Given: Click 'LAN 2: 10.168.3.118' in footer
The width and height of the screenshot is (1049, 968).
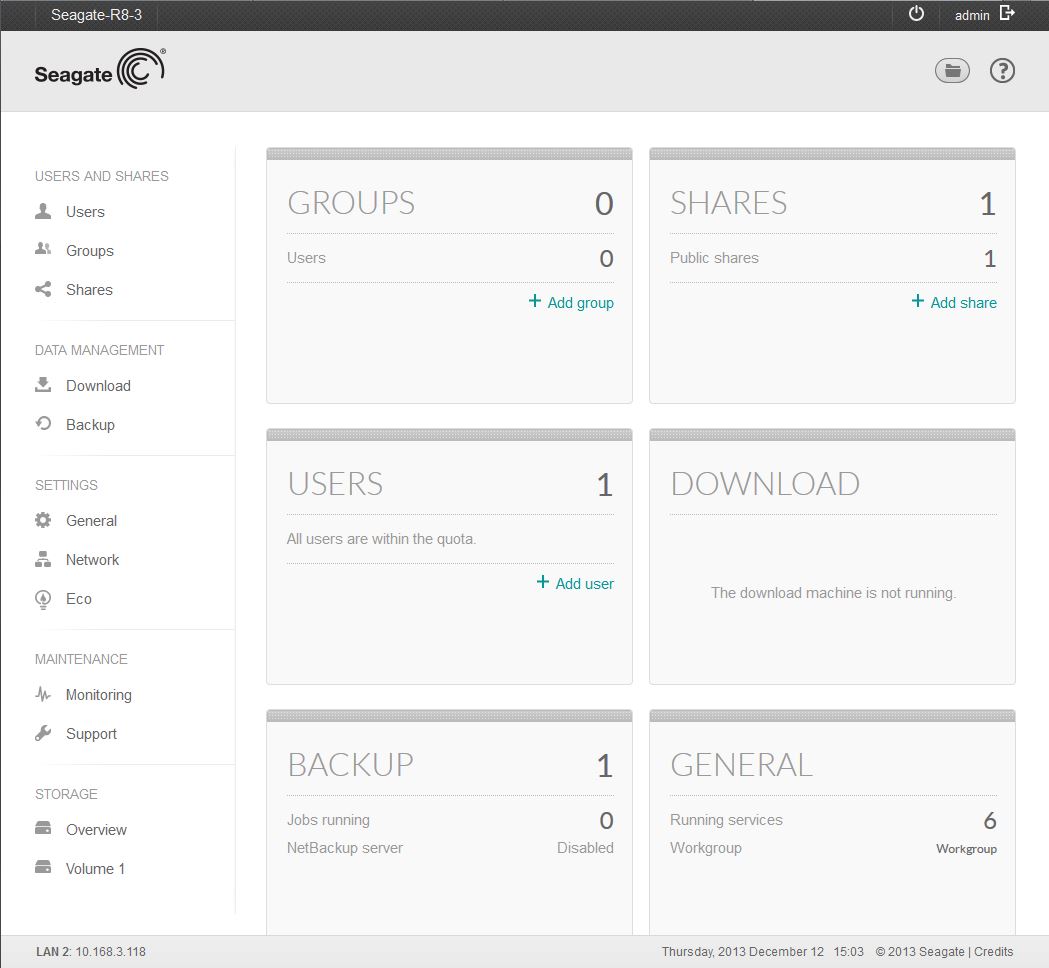Looking at the screenshot, I should pos(91,951).
